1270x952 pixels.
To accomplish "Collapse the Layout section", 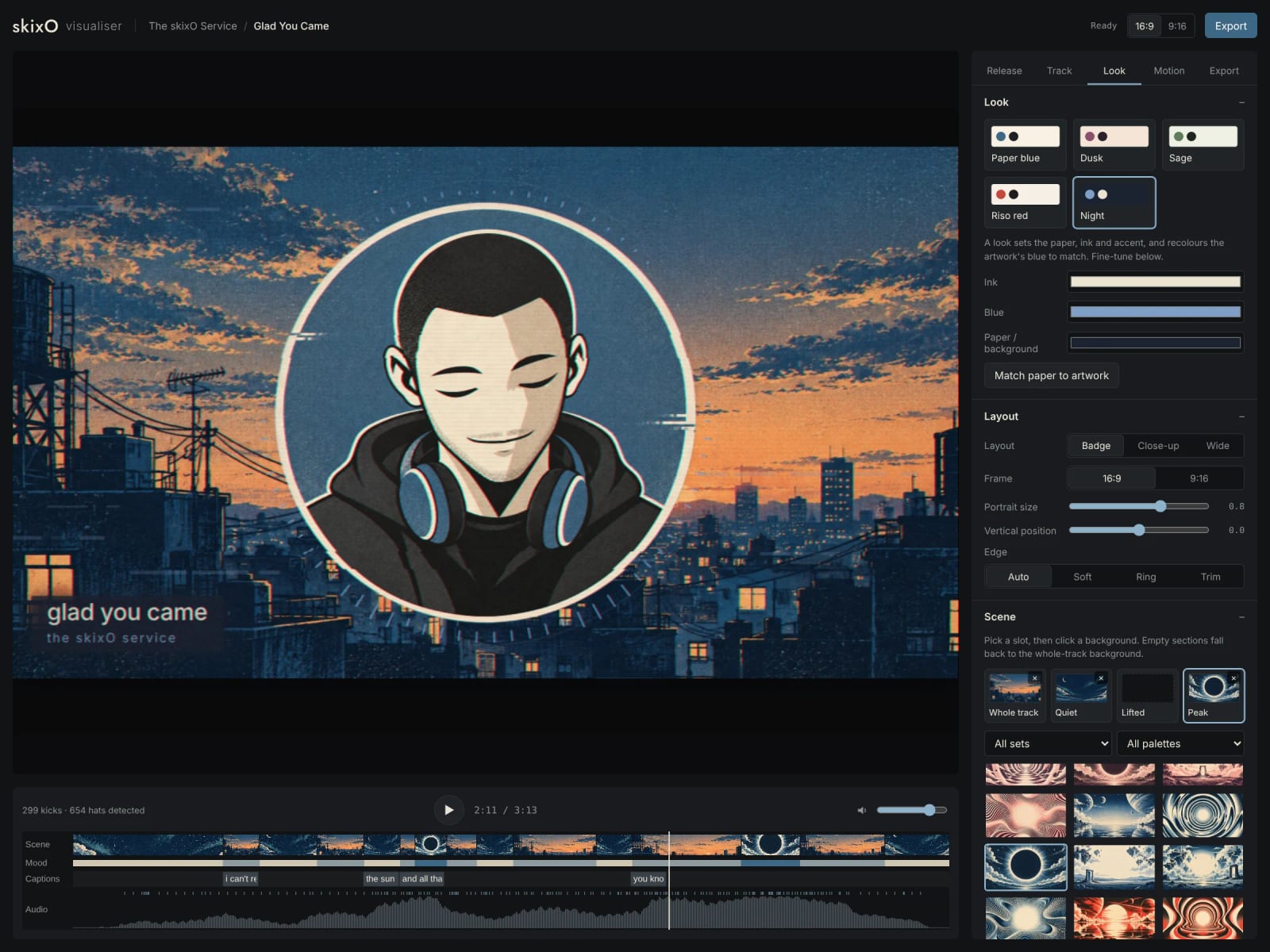I will tap(1241, 416).
